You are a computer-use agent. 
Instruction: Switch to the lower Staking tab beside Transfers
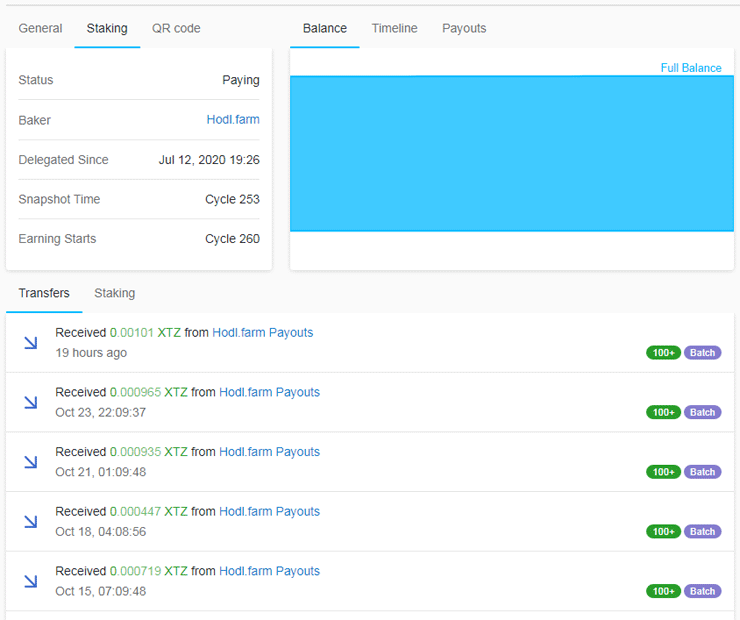(x=114, y=293)
